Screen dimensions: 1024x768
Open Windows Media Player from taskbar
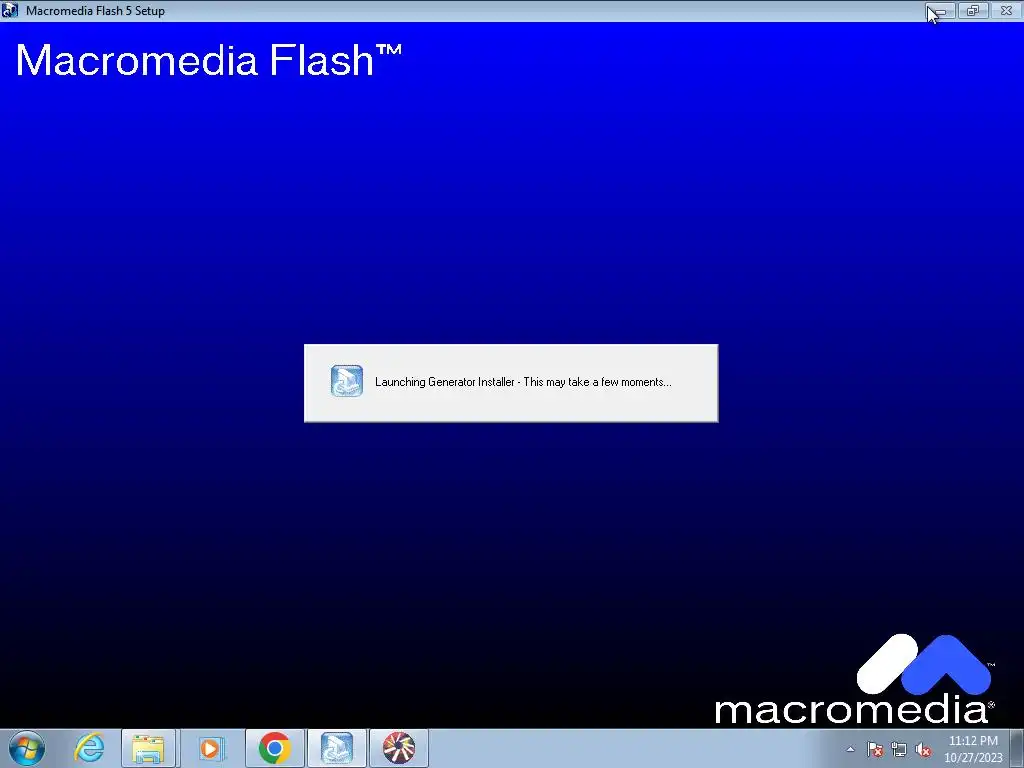pos(210,748)
